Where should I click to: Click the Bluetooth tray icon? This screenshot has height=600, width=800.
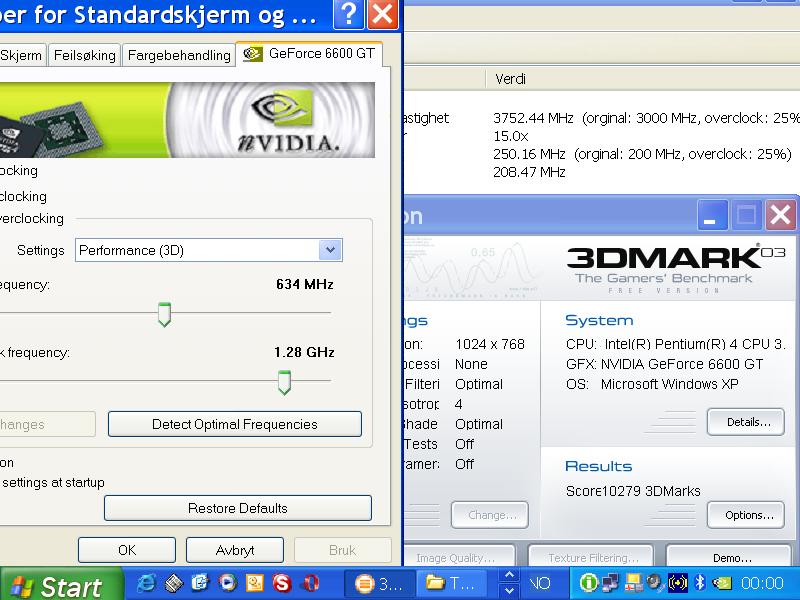pyautogui.click(x=700, y=582)
